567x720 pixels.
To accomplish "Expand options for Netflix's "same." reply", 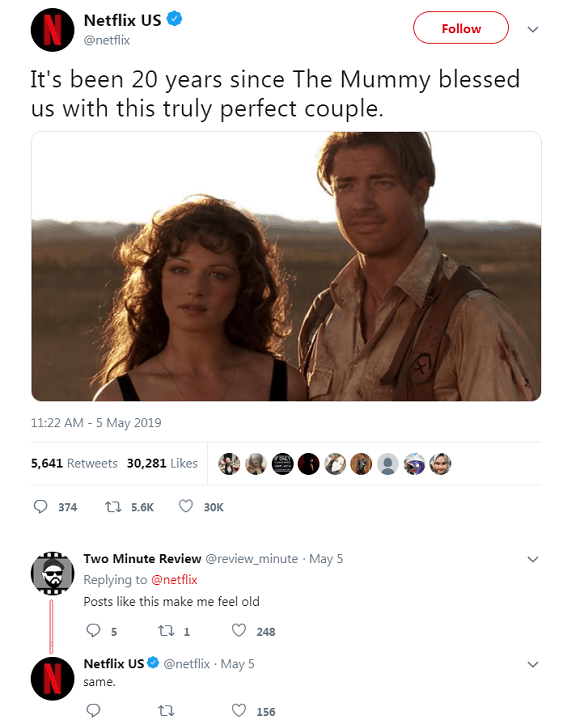I will 533,664.
